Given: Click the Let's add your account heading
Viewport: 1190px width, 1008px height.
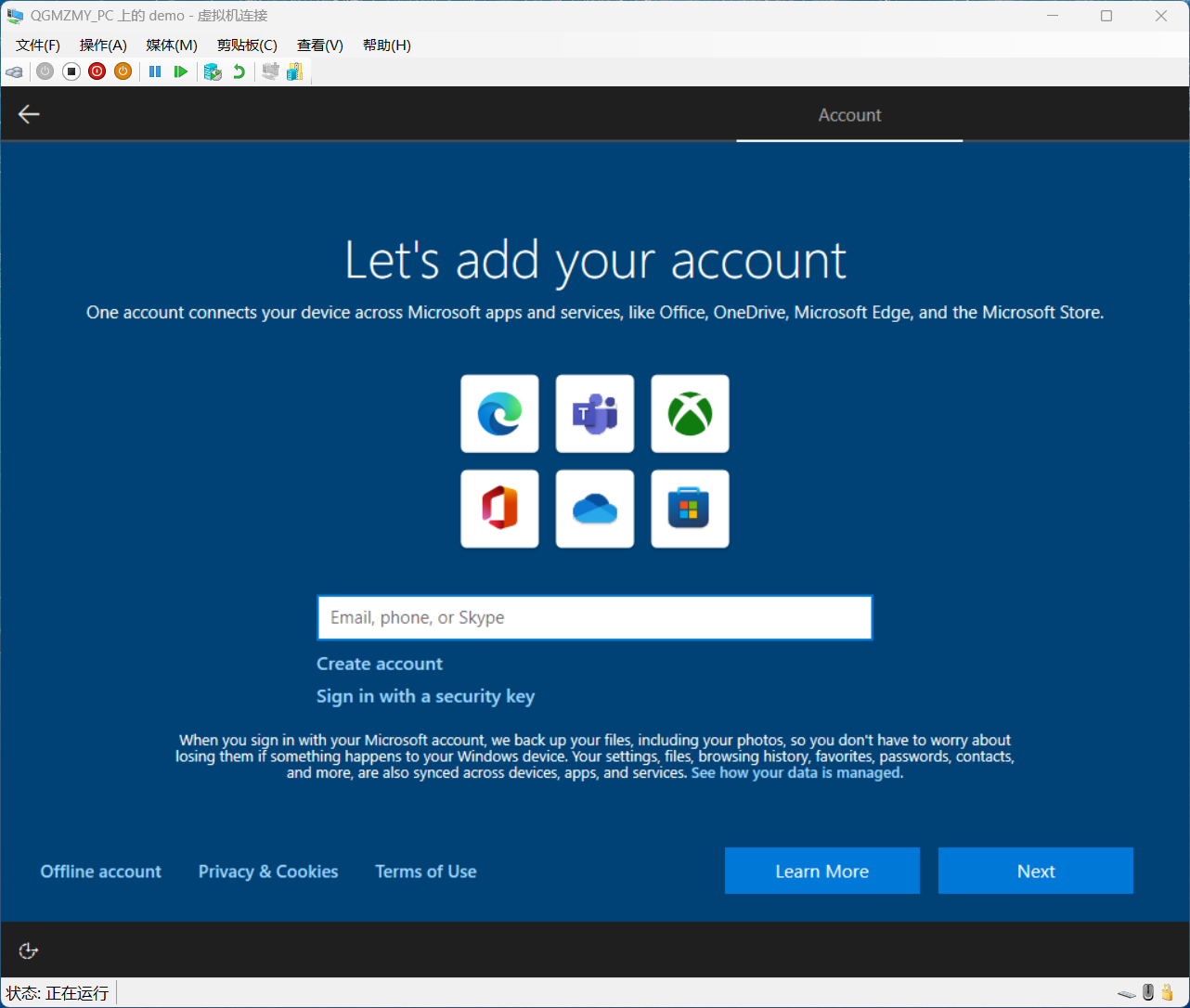Looking at the screenshot, I should pyautogui.click(x=595, y=261).
